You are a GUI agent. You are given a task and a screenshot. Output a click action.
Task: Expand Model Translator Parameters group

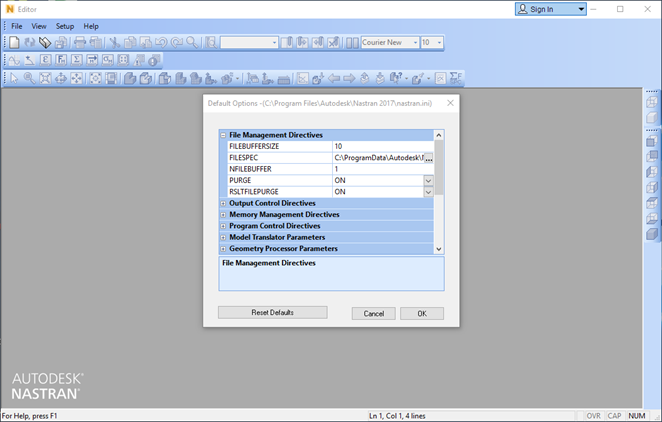point(223,238)
